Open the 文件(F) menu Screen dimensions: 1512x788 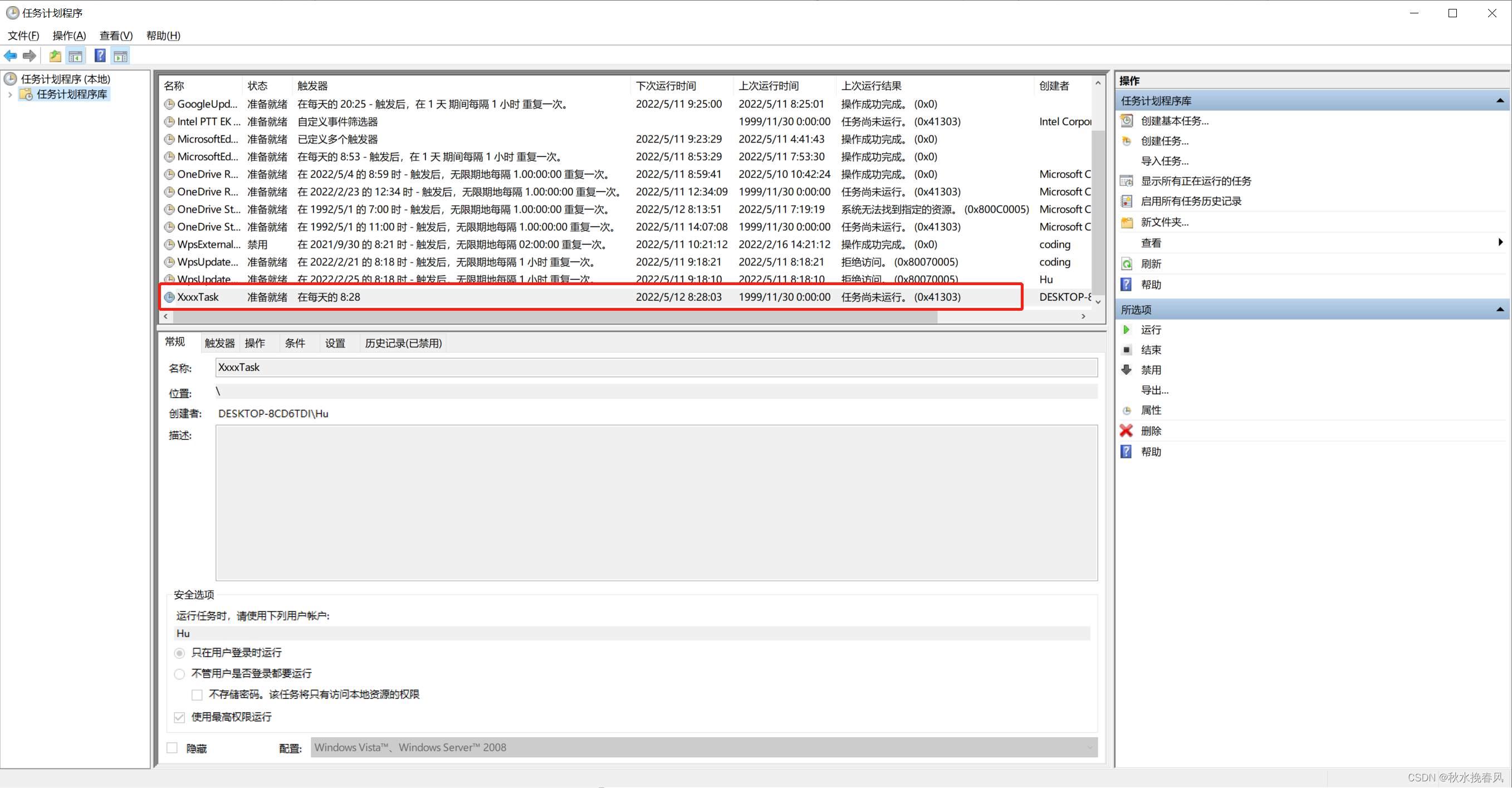pyautogui.click(x=23, y=36)
